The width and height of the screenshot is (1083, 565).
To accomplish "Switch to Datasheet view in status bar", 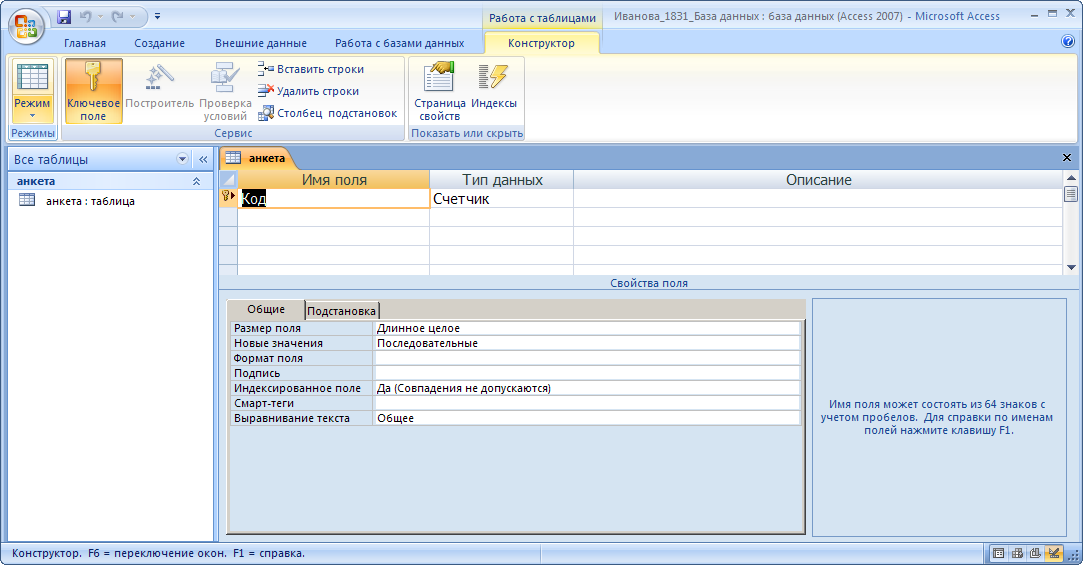I will click(x=998, y=553).
